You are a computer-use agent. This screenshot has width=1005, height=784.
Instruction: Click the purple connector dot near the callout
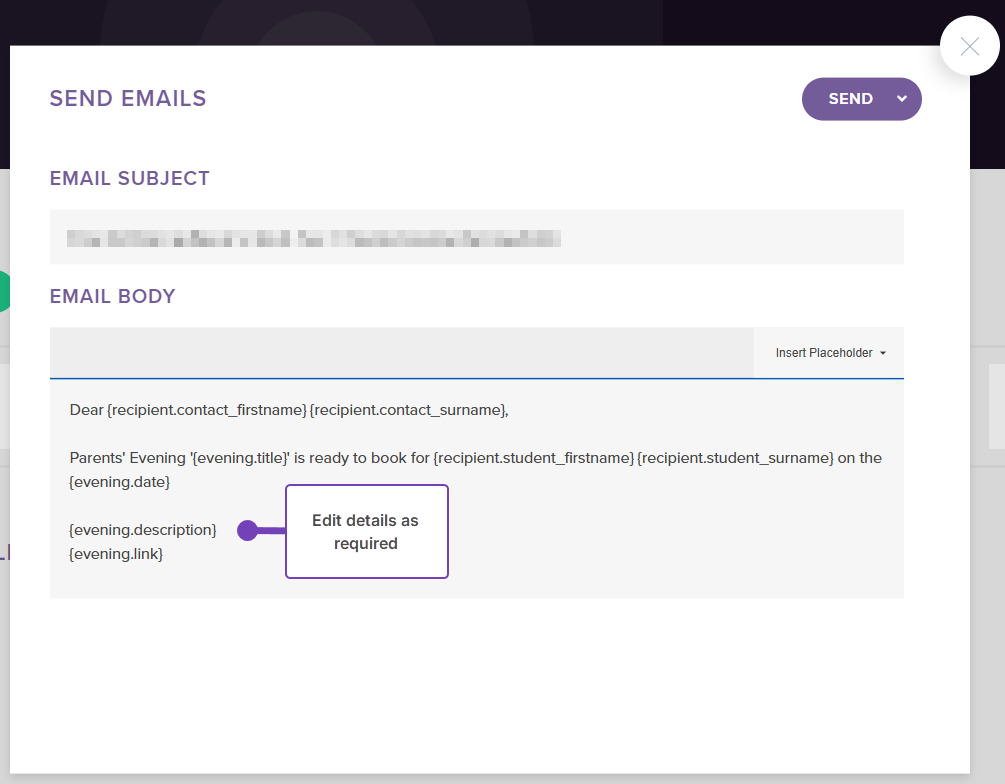coord(247,531)
